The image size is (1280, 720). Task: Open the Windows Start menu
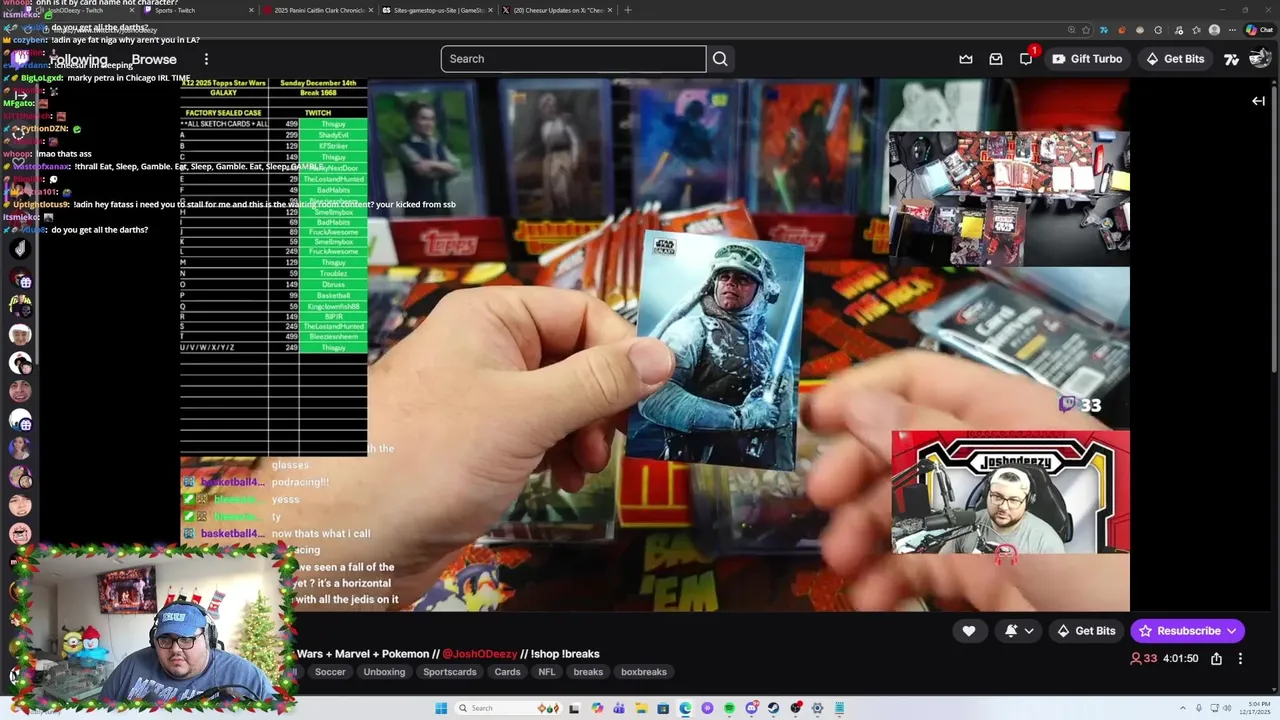(x=441, y=708)
